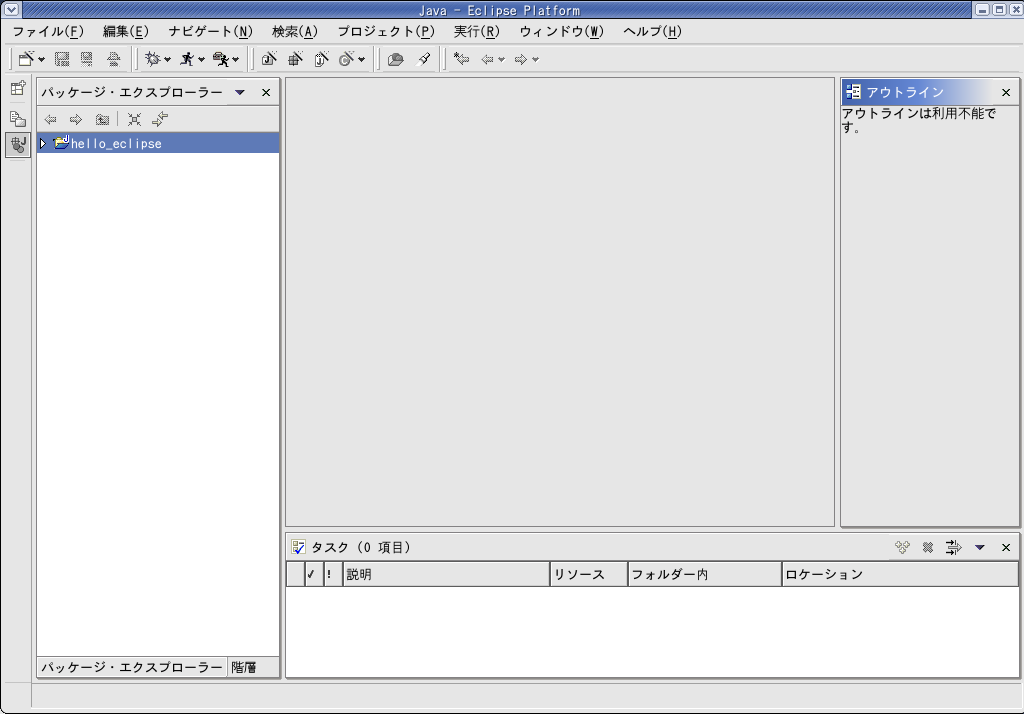Open the プロジェクト(P) menu

click(x=385, y=31)
